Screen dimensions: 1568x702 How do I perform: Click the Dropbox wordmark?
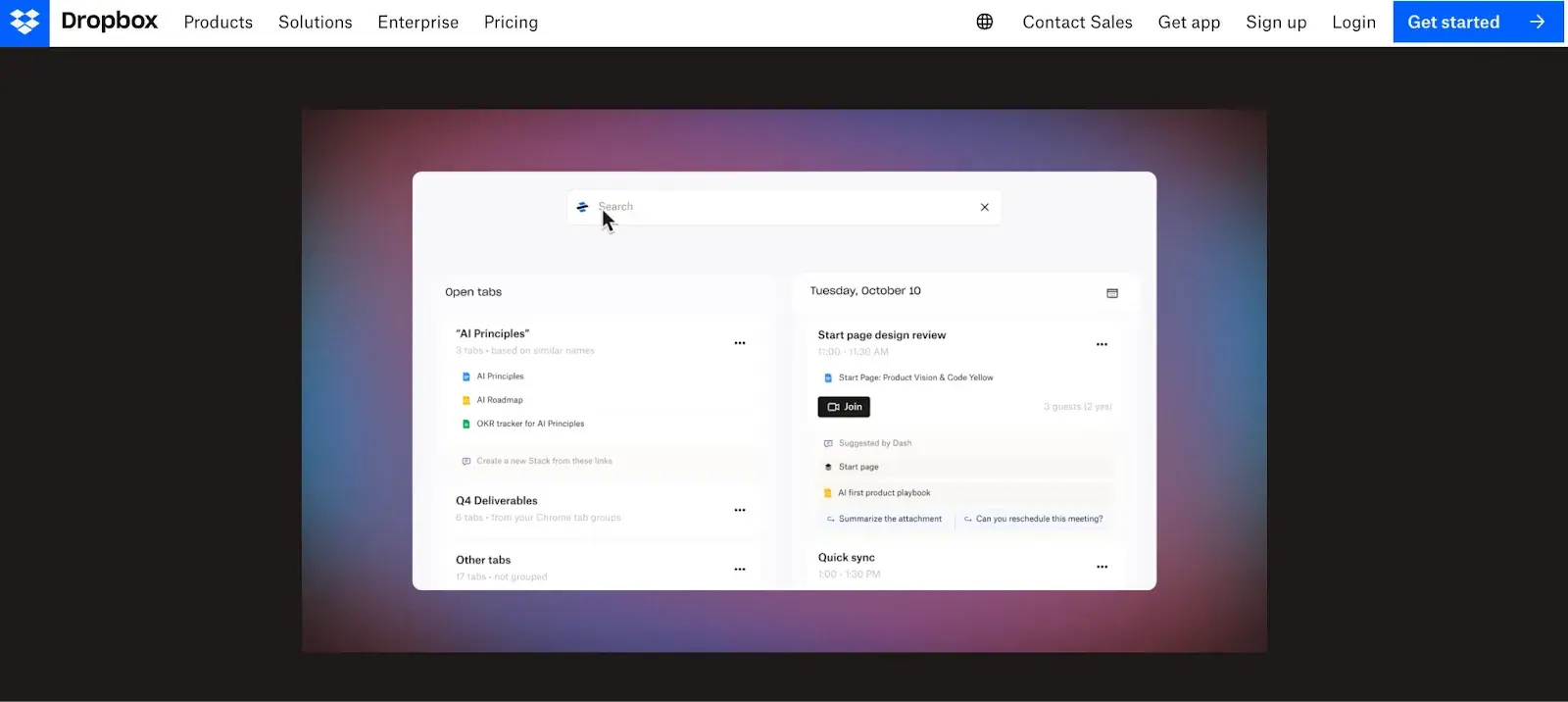[x=109, y=22]
